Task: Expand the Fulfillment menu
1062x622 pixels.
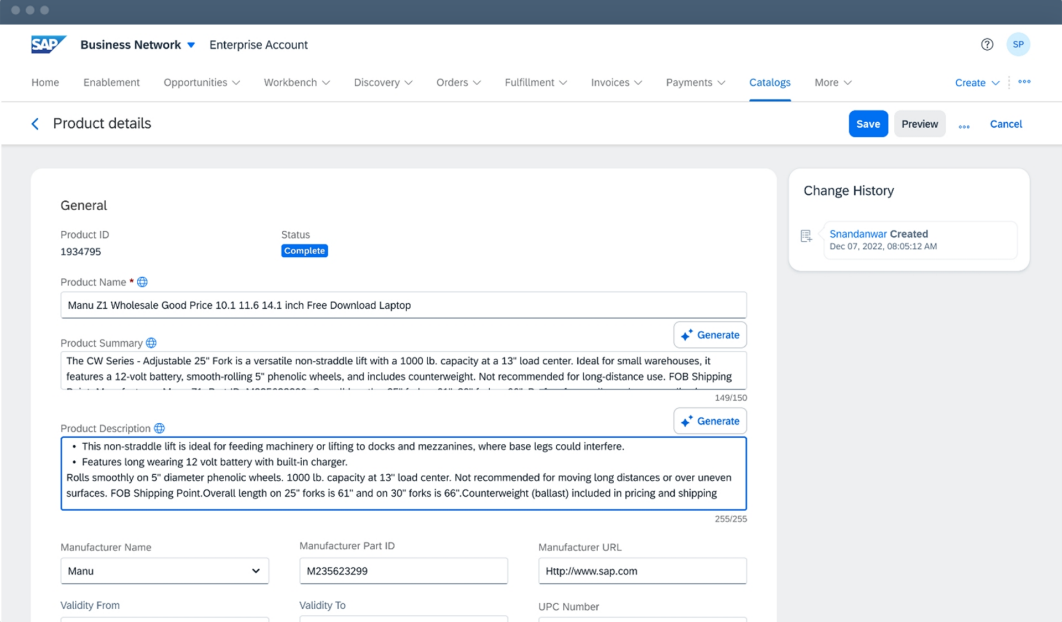Action: [536, 83]
